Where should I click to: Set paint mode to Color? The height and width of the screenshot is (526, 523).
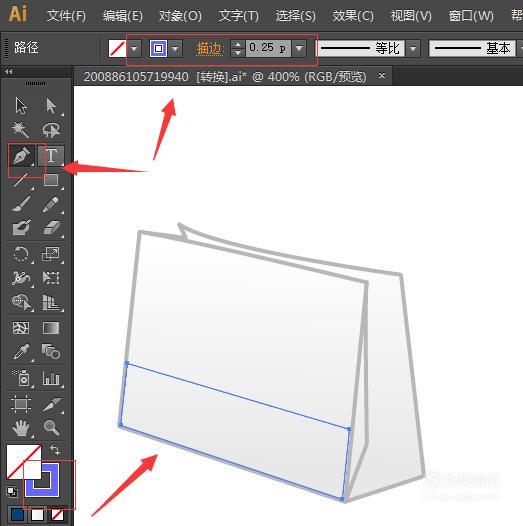[x=17, y=514]
